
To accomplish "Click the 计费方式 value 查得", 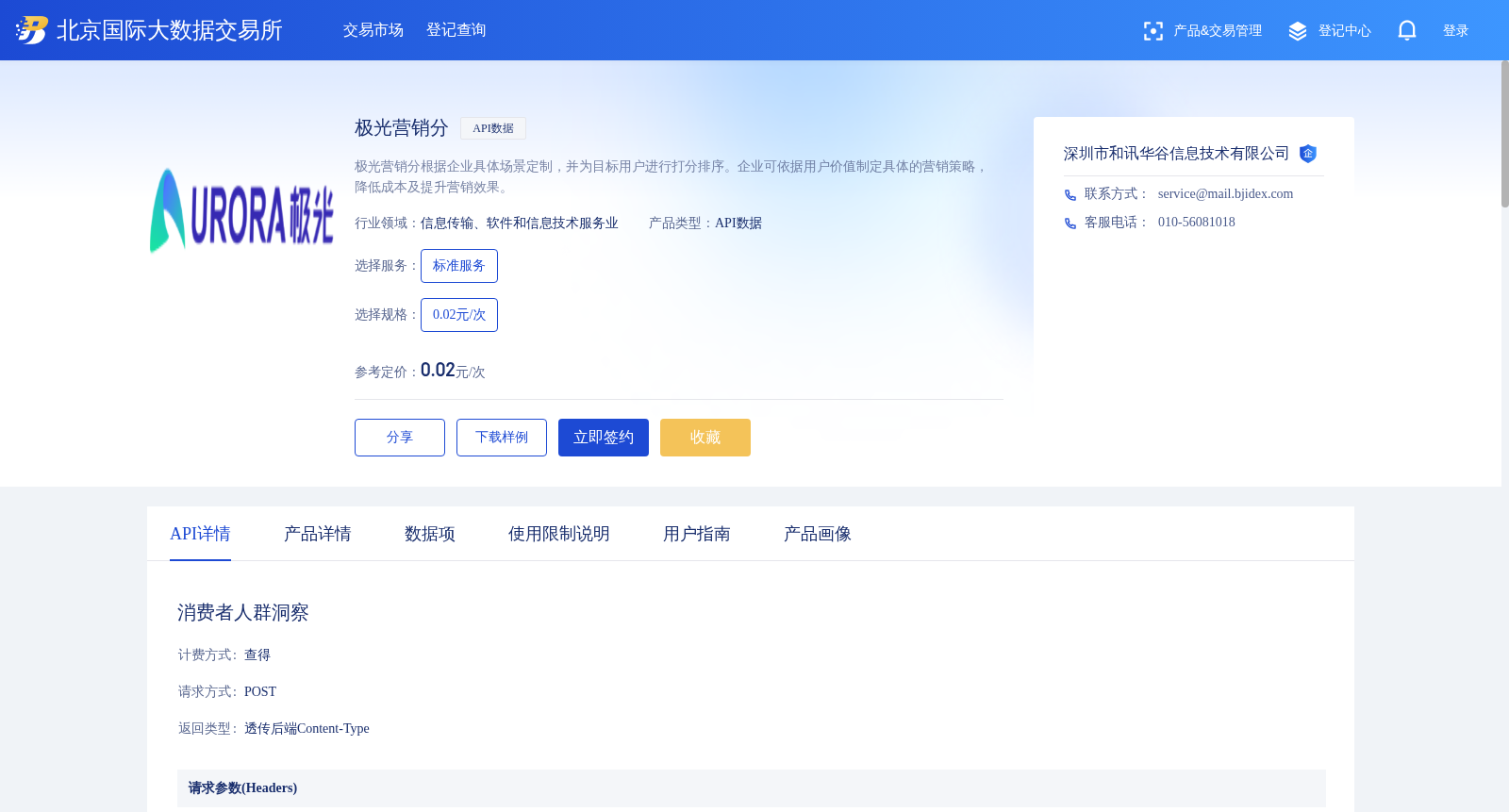I will (257, 655).
